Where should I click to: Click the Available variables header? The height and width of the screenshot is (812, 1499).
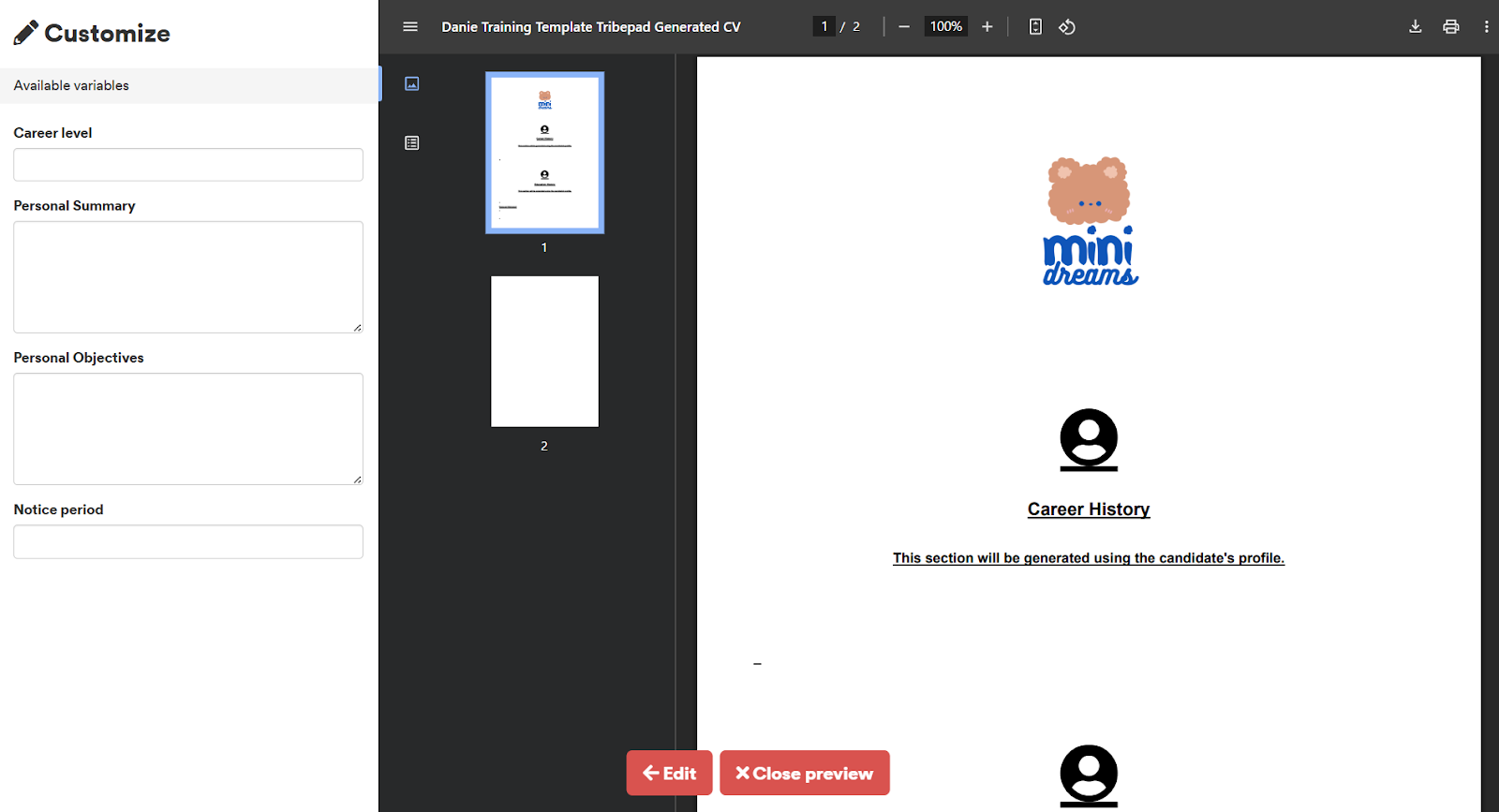click(x=190, y=85)
